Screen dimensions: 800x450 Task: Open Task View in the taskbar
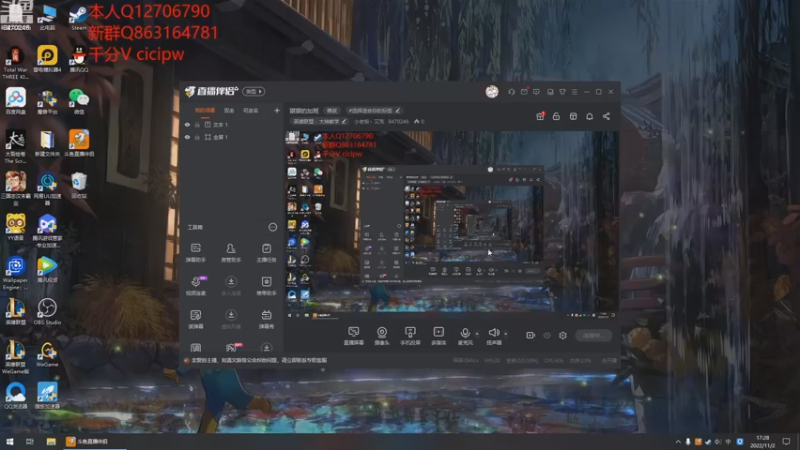coord(30,442)
